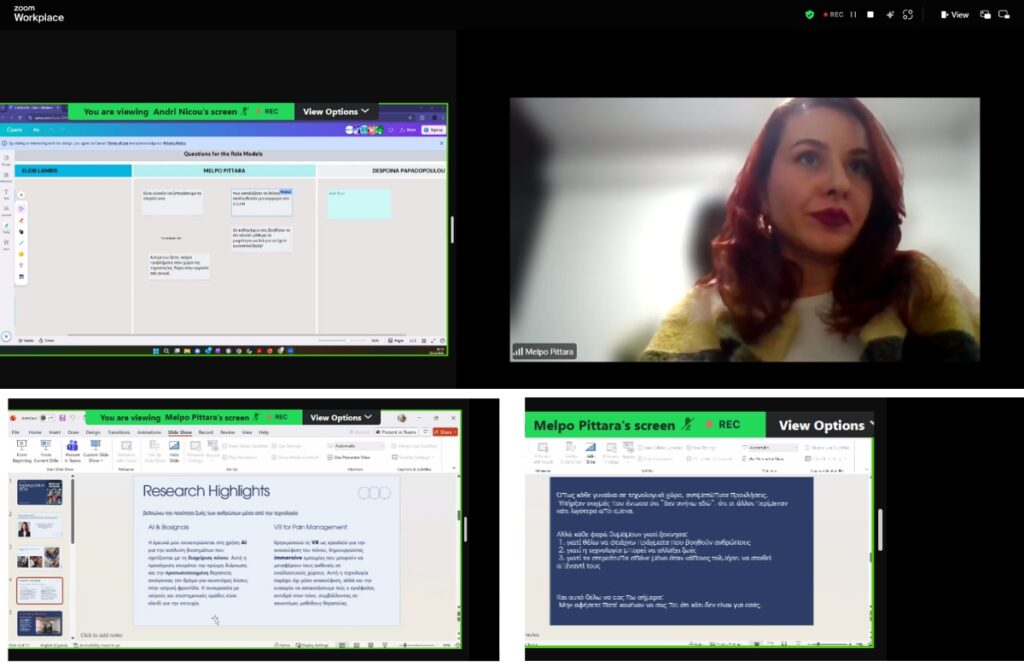
Task: Click the Zoom Apps capture icon
Action: tap(908, 15)
